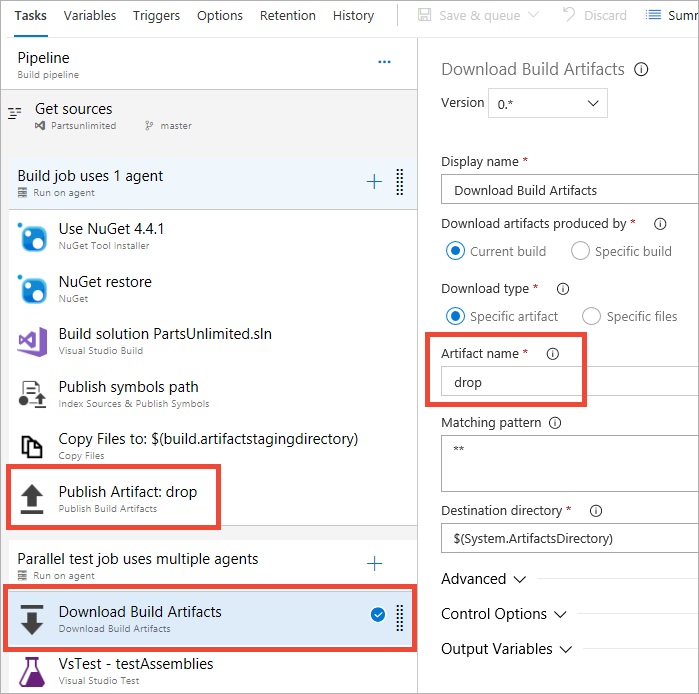Expand the Advanced section
Viewport: 699px width, 694px height.
[x=484, y=579]
